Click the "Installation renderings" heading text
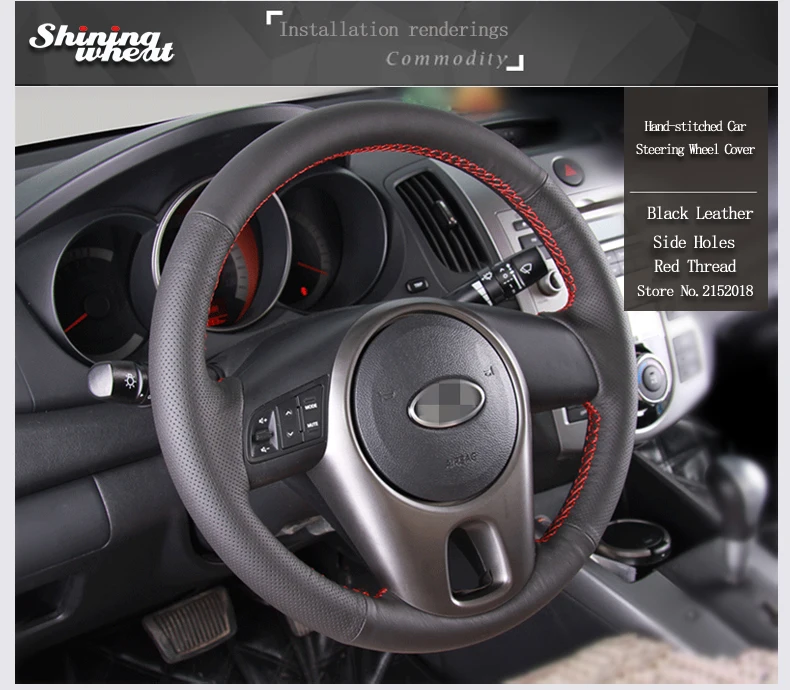 pyautogui.click(x=393, y=30)
